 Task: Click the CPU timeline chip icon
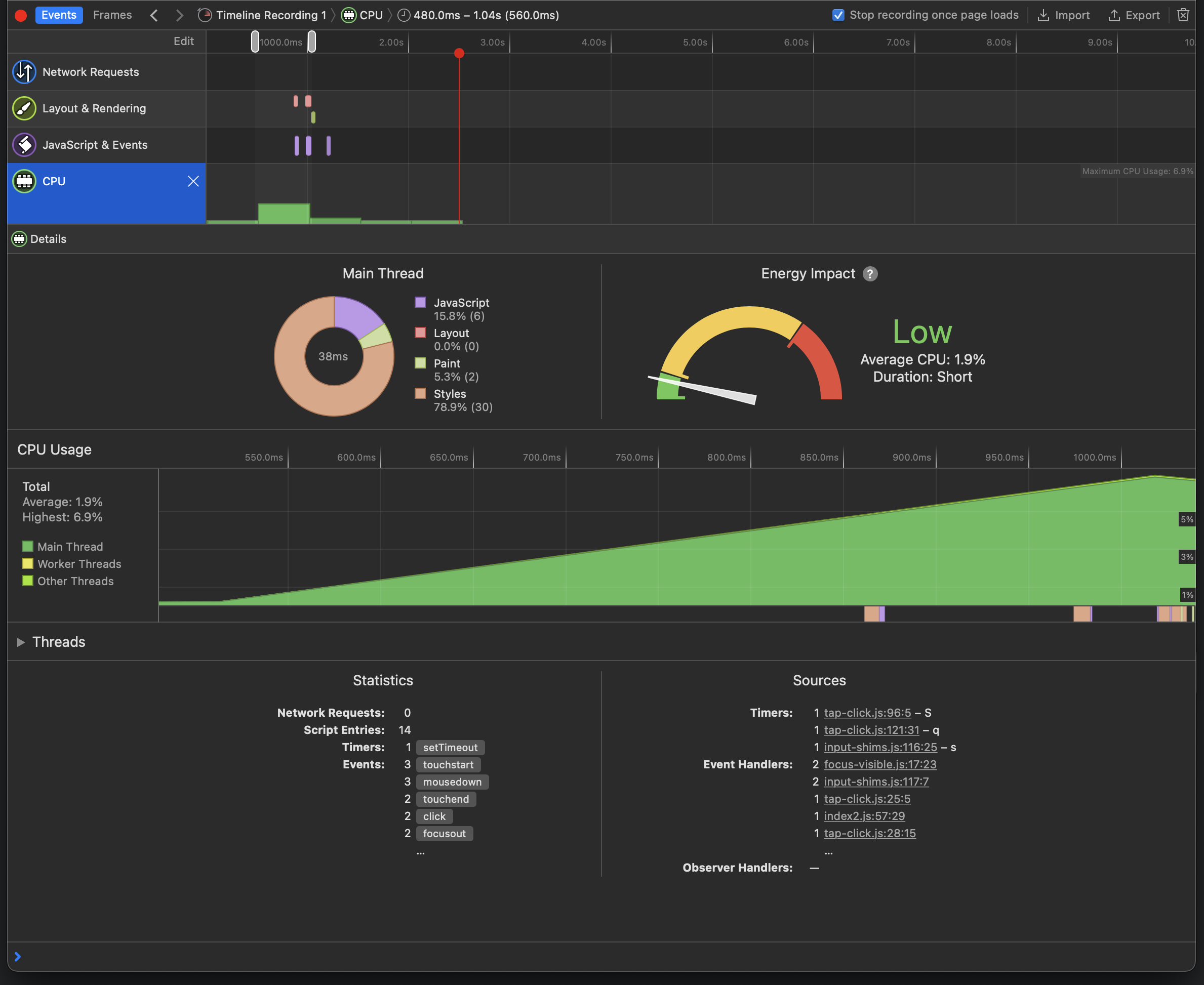[x=24, y=182]
